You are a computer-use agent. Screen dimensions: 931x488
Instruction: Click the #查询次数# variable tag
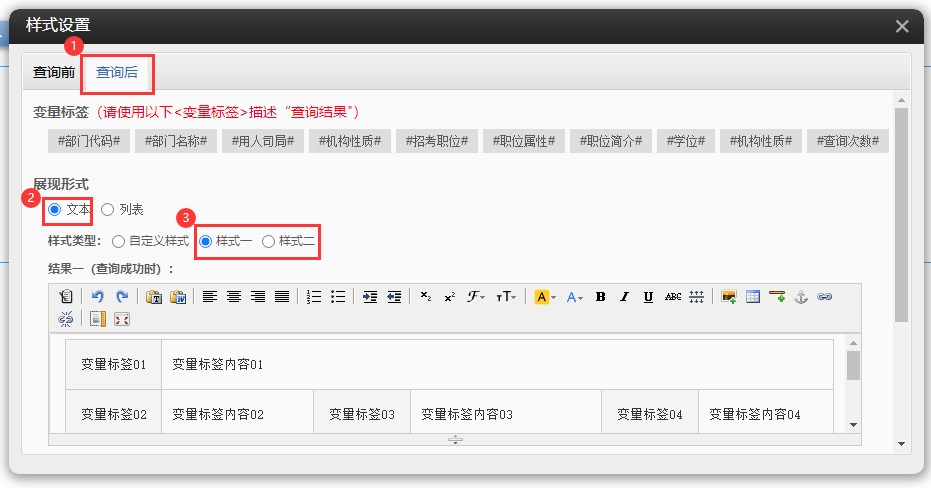pos(847,141)
